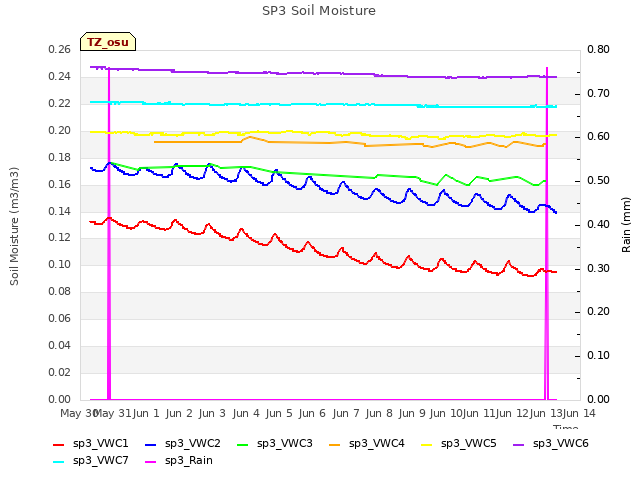Select the sp3_VWC5 legend label
The width and height of the screenshot is (640, 480).
pyautogui.click(x=469, y=443)
